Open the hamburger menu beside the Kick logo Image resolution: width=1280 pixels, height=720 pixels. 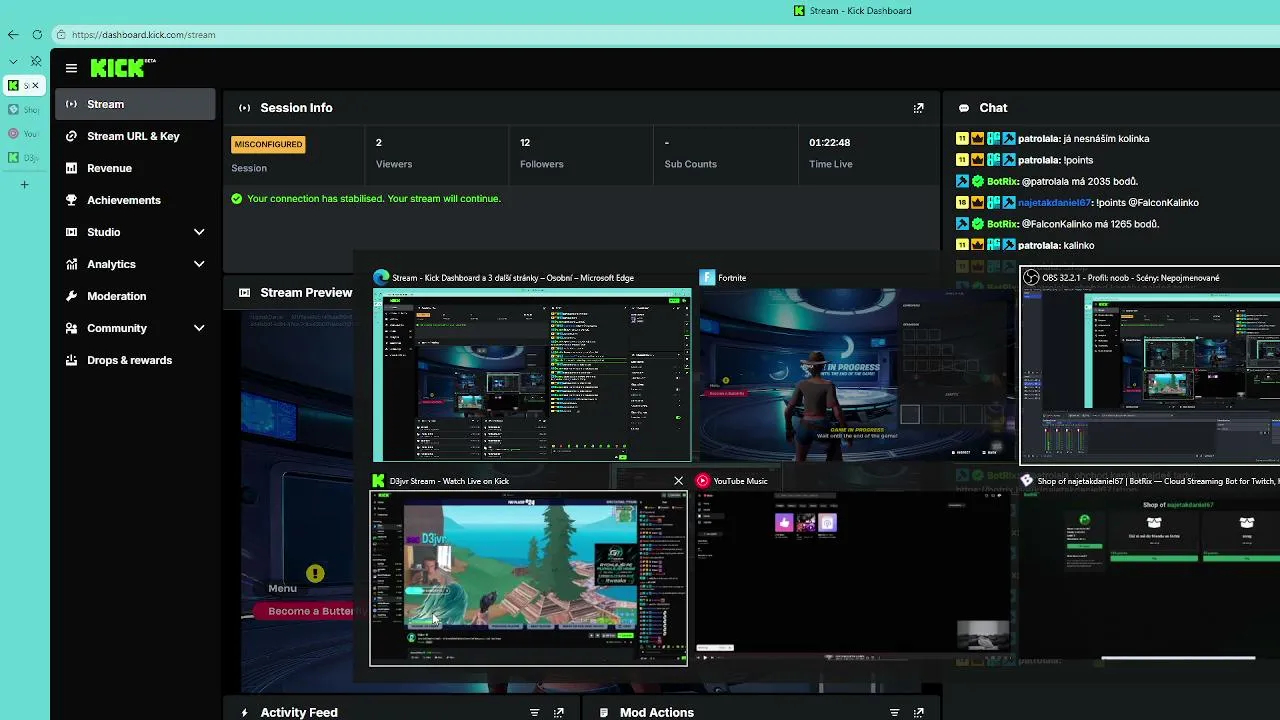pos(71,68)
